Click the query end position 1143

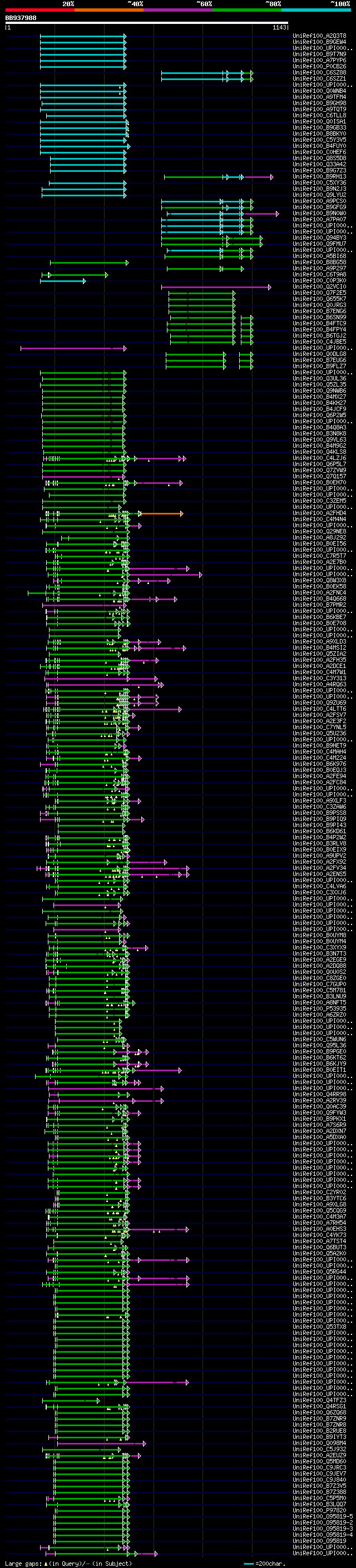(279, 27)
